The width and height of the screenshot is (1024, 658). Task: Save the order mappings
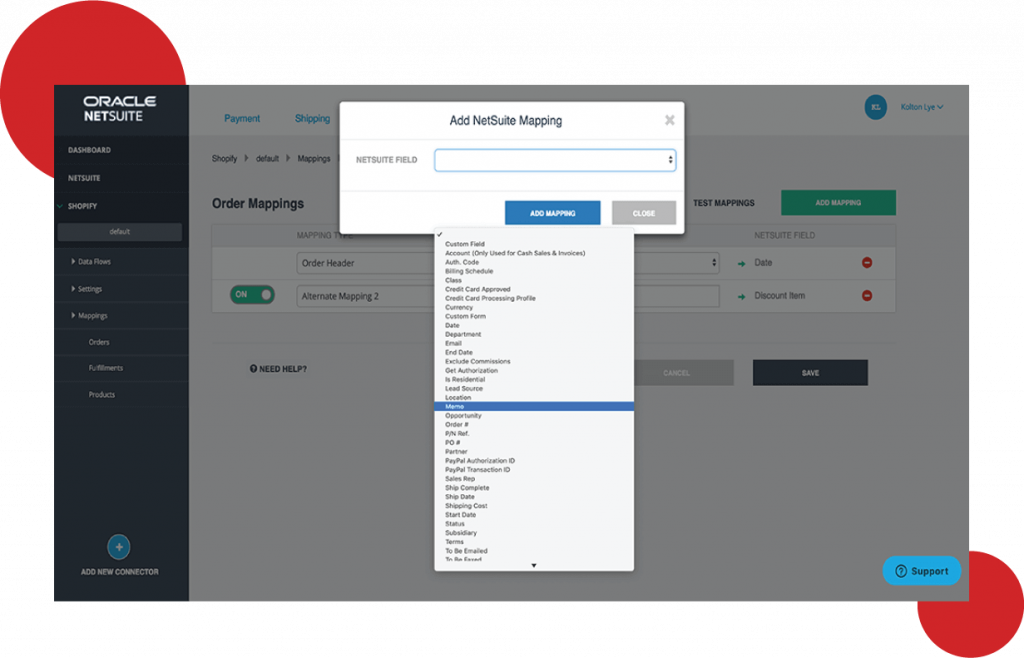(810, 373)
